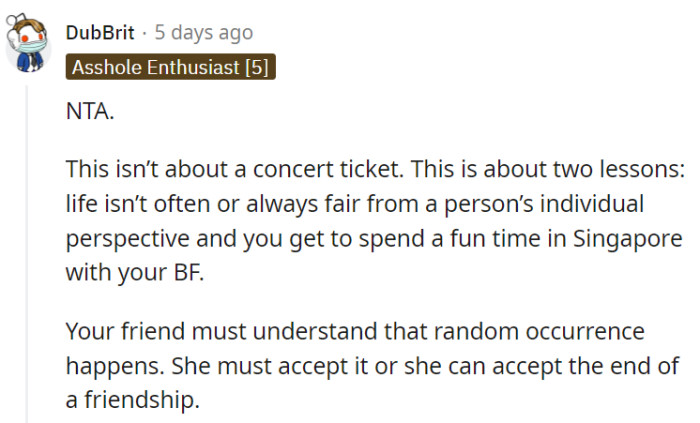The image size is (700, 423).
Task: Click DubBrit's snoo avatar icon
Action: (28, 45)
